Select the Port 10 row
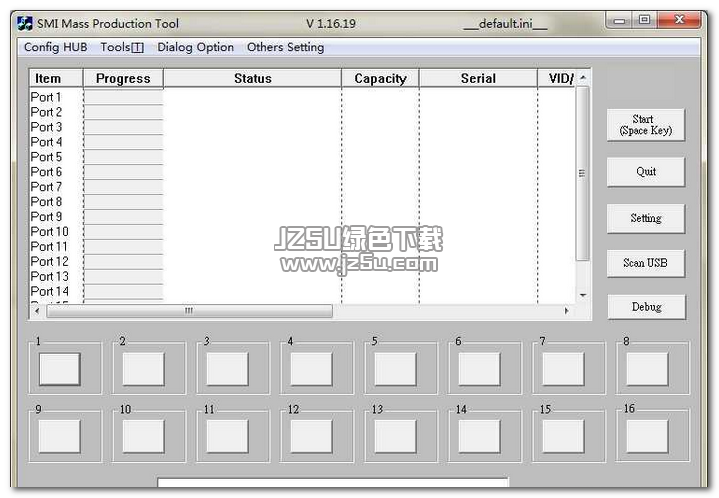Image resolution: width=719 pixels, height=498 pixels. coord(302,232)
